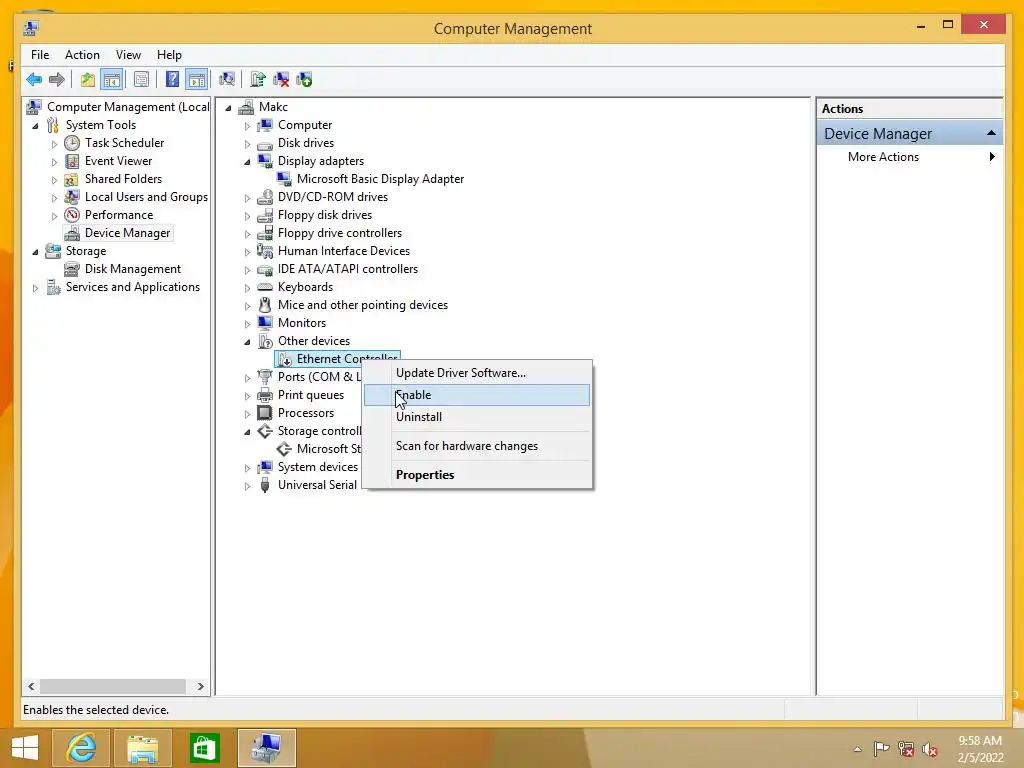Click Update Driver Software toolbar icon
Viewport: 1024px width, 768px height.
tap(258, 80)
